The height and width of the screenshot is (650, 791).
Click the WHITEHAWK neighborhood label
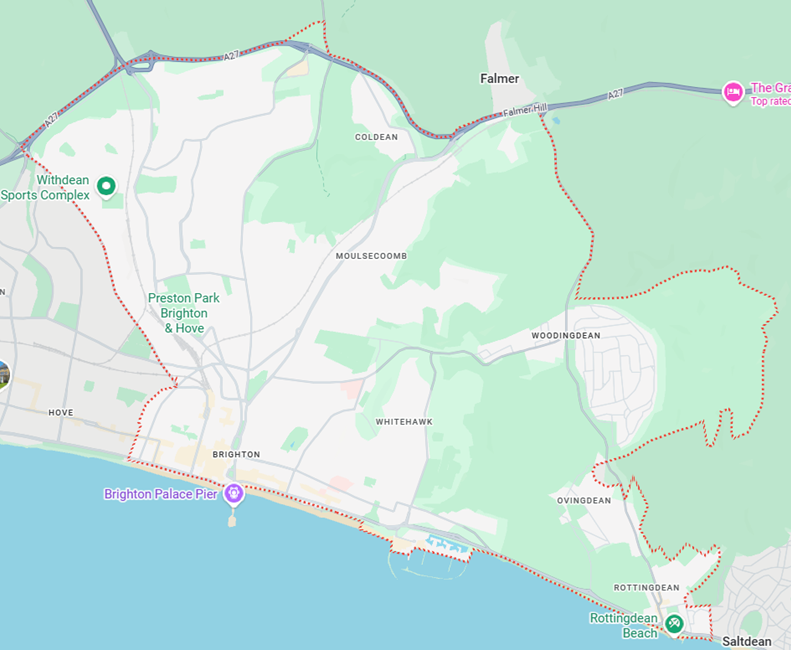click(x=404, y=422)
